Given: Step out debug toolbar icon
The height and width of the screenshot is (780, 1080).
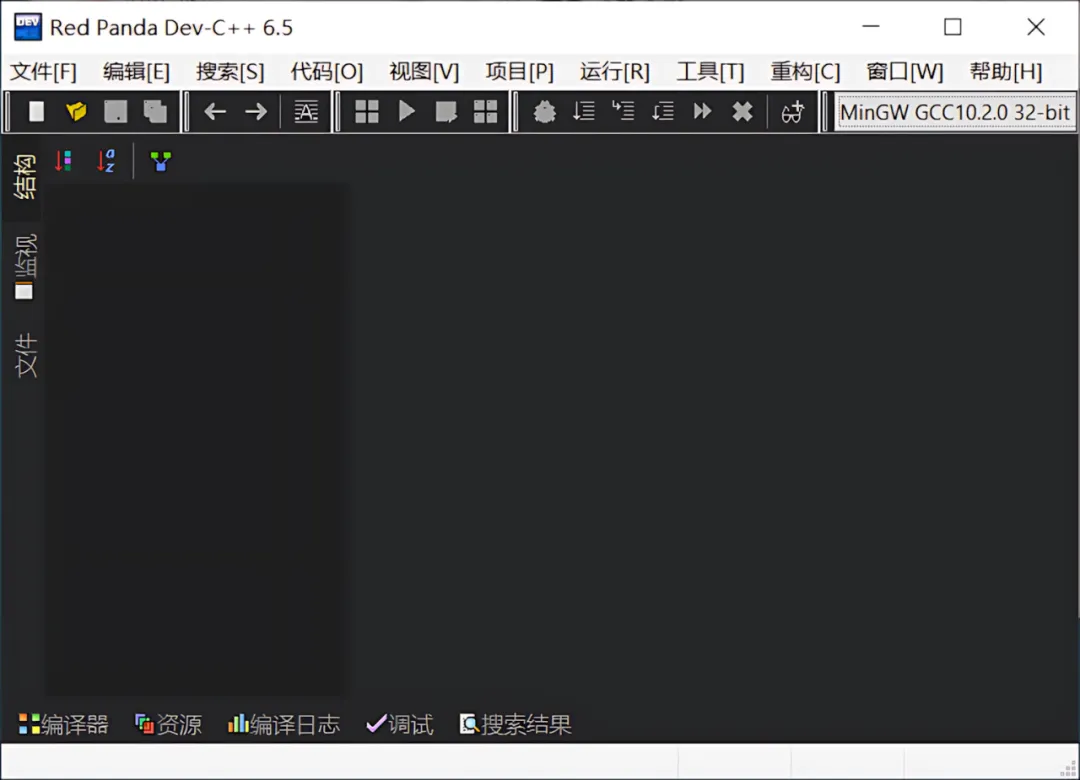Looking at the screenshot, I should 663,112.
